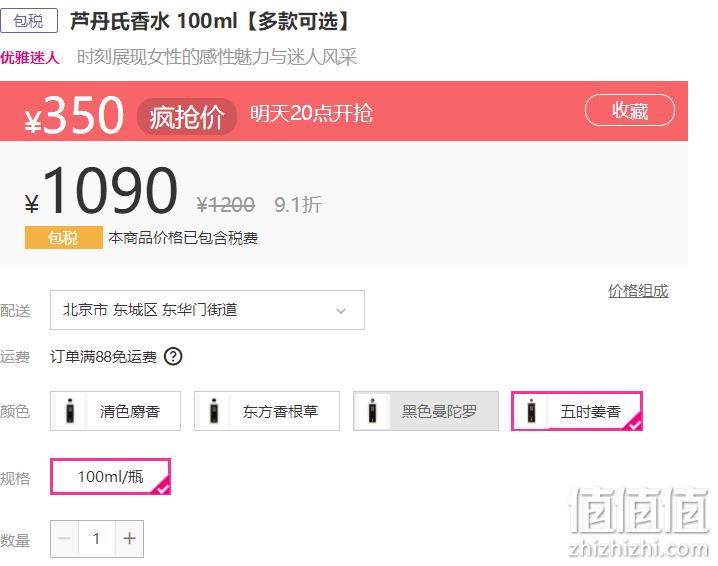Select the 100ml/瓶 specification option
This screenshot has height=566, width=718.
[x=110, y=477]
